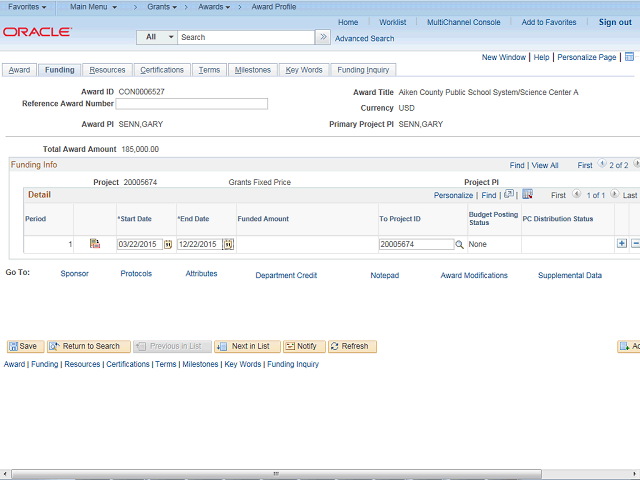The height and width of the screenshot is (480, 640).
Task: Click the Search text box
Action: click(x=246, y=37)
